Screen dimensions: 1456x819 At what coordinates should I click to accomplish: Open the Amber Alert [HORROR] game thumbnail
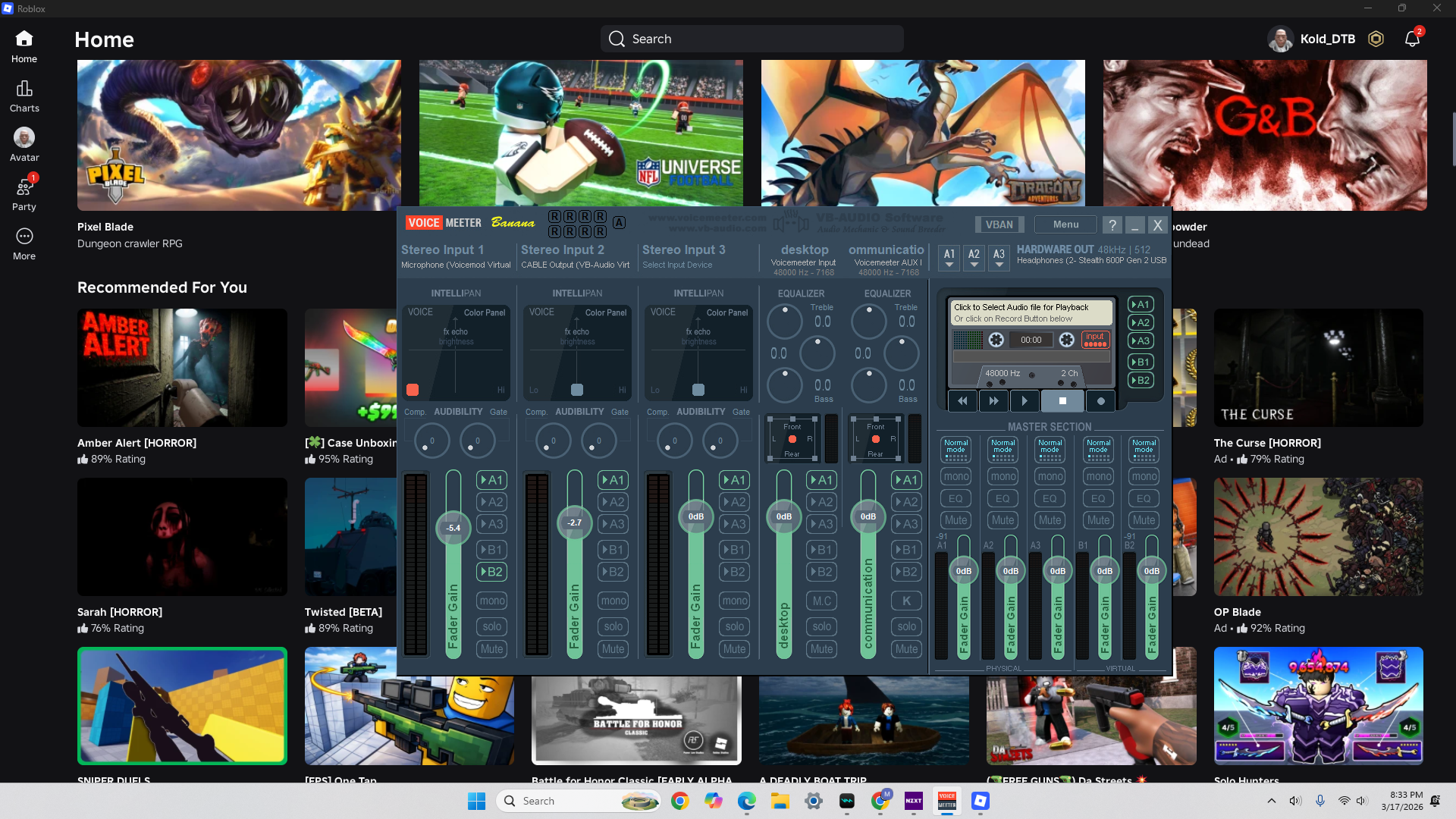click(182, 368)
